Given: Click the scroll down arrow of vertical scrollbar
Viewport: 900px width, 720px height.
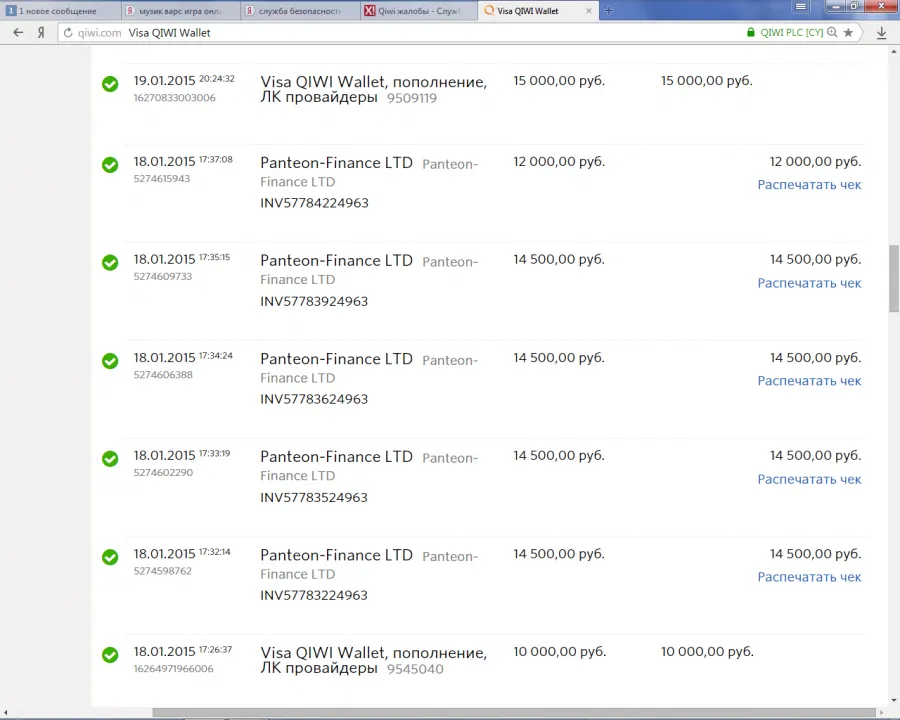Looking at the screenshot, I should tap(894, 700).
